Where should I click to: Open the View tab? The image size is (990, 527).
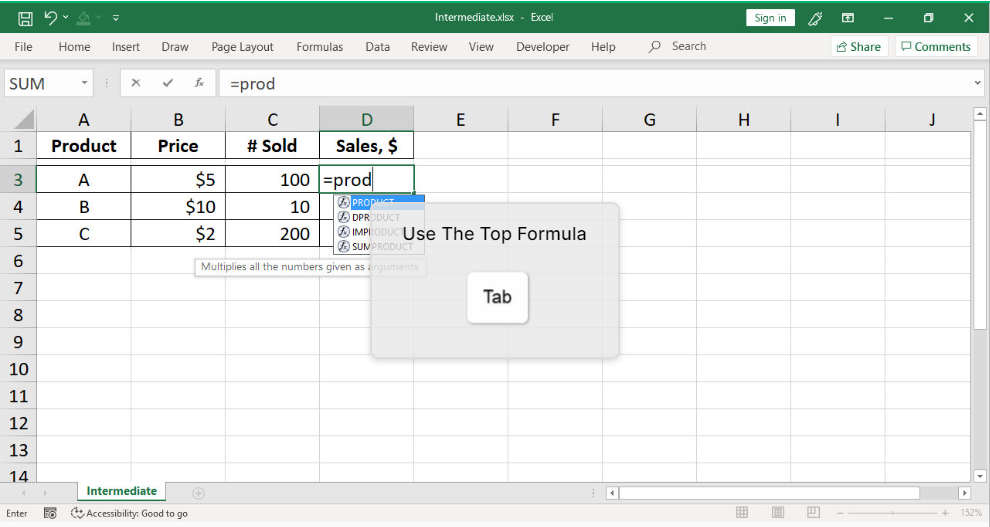tap(481, 47)
